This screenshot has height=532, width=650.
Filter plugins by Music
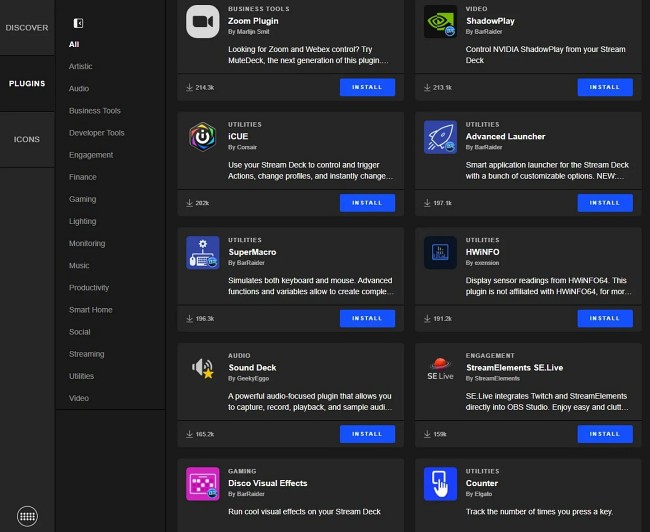tap(79, 265)
